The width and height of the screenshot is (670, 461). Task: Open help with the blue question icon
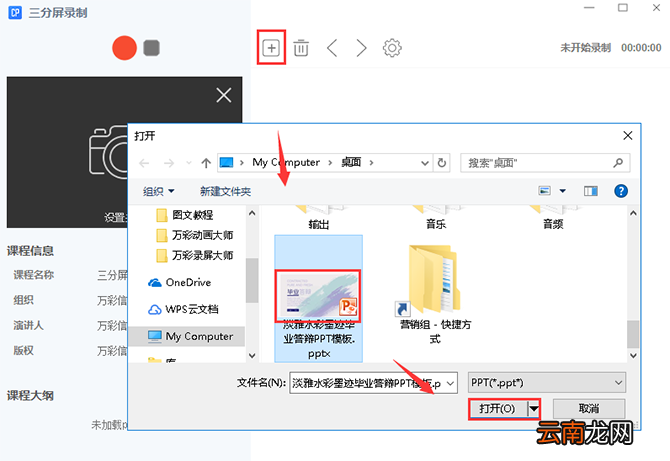pyautogui.click(x=620, y=191)
